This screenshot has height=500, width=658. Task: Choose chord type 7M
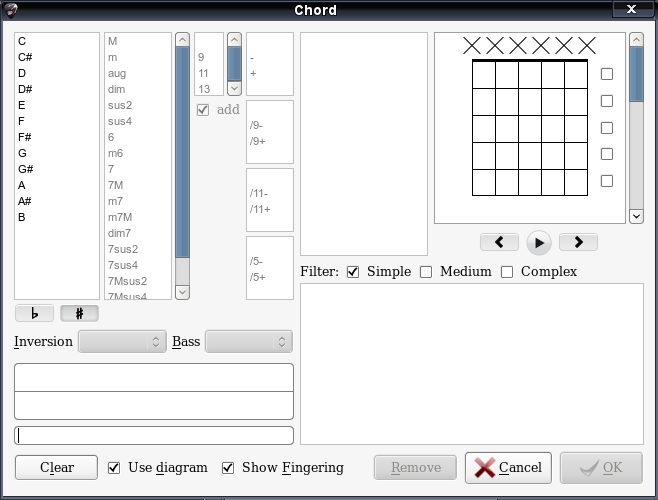tap(138, 185)
